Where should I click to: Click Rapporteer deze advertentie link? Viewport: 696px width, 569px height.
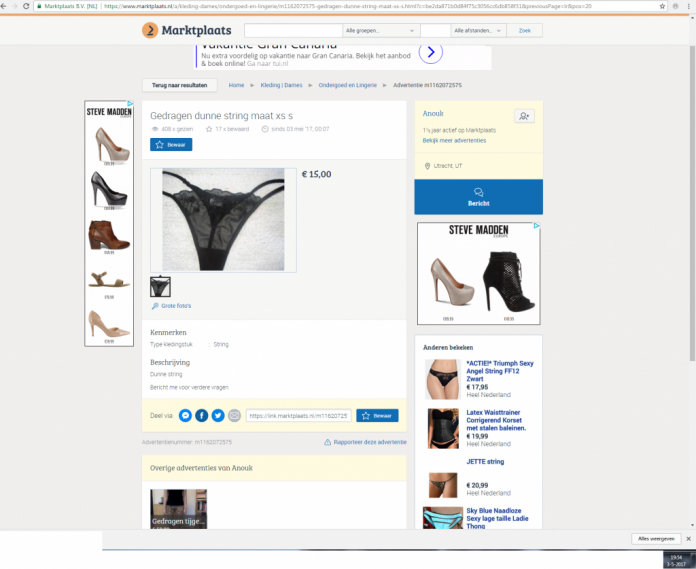pos(370,442)
